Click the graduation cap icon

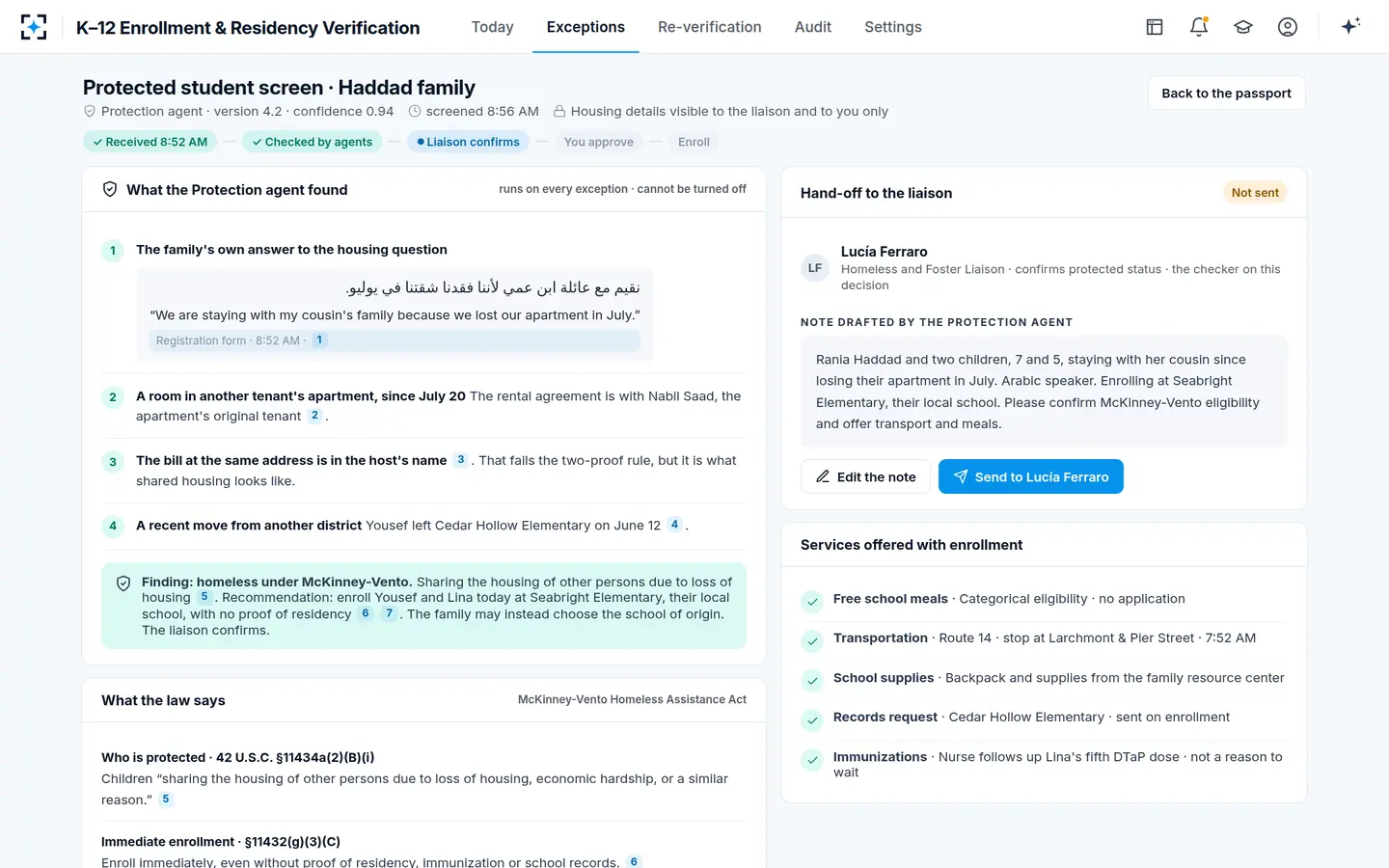click(1243, 27)
